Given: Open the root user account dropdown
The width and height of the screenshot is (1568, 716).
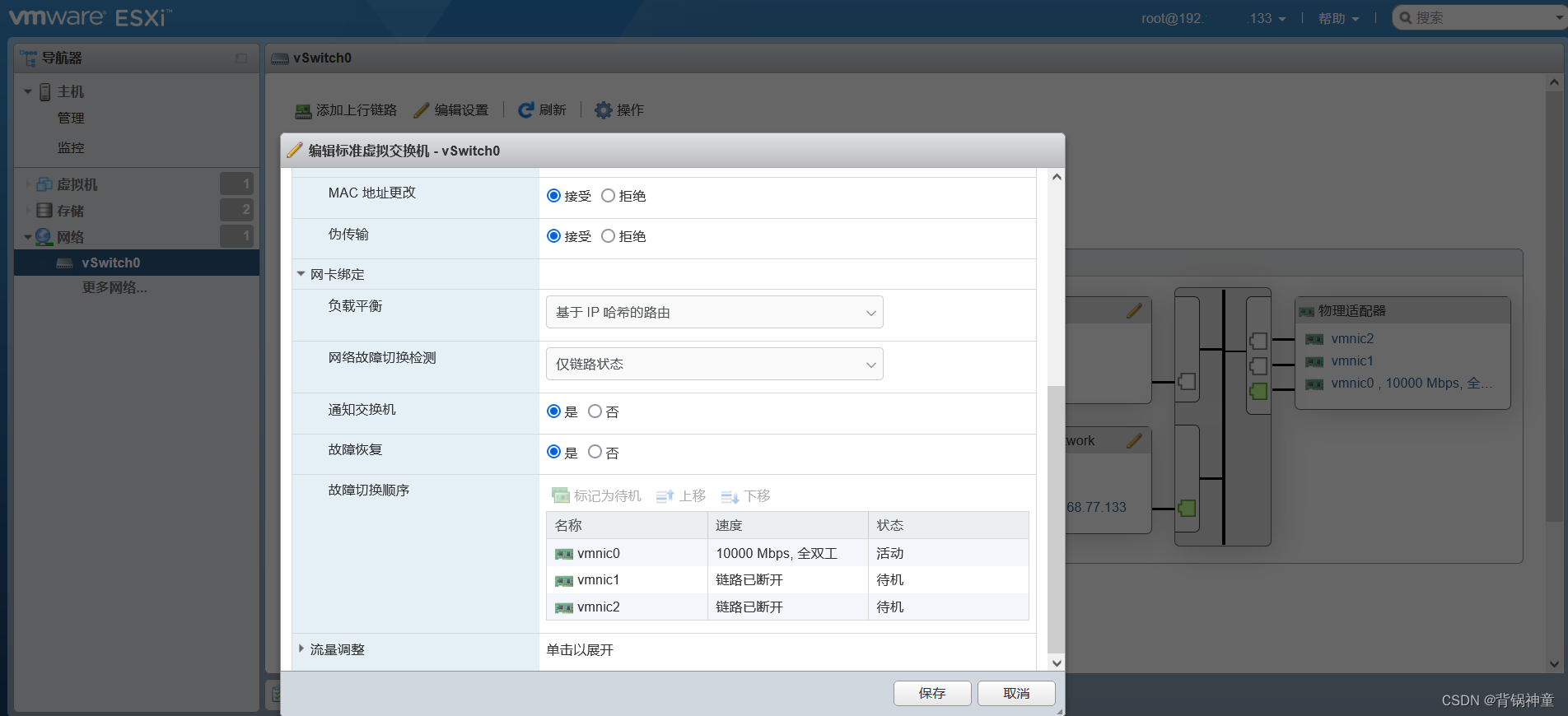Looking at the screenshot, I should pos(1213,18).
